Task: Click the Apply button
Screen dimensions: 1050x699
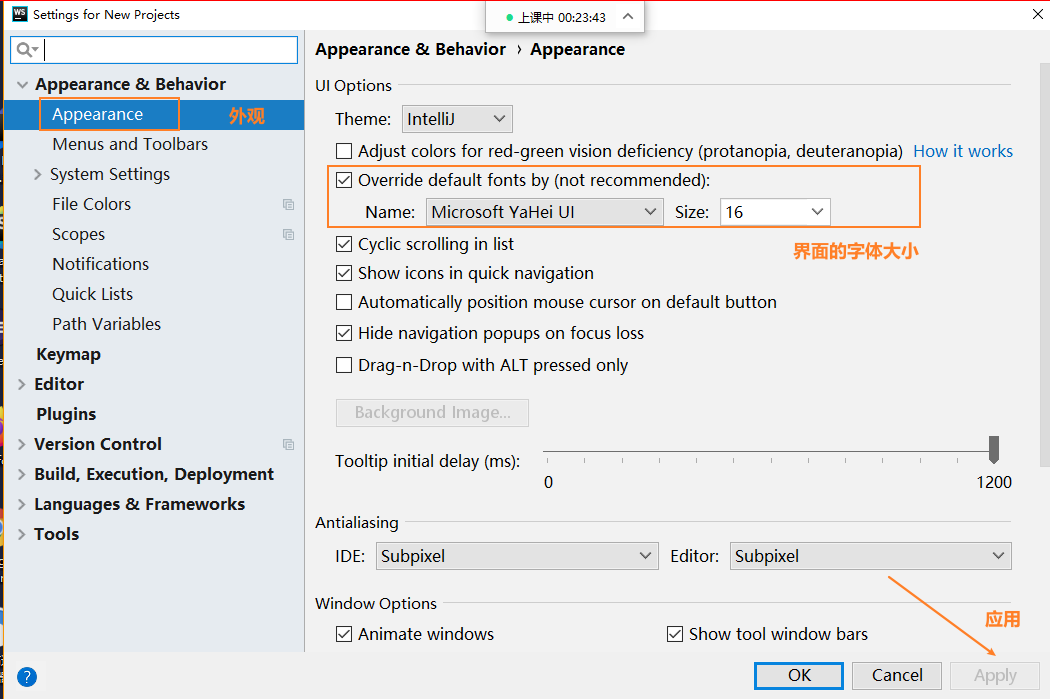Action: coord(994,676)
